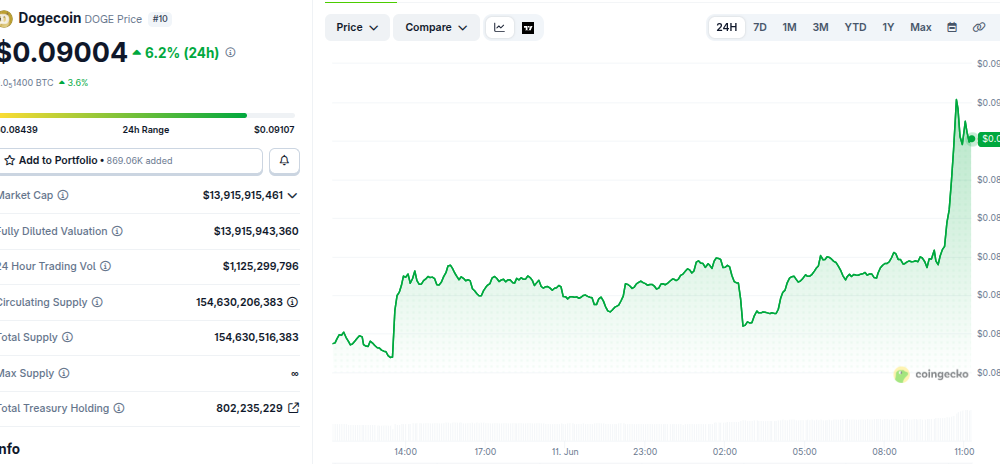
Task: Copy chart link via chain icon
Action: (x=979, y=27)
